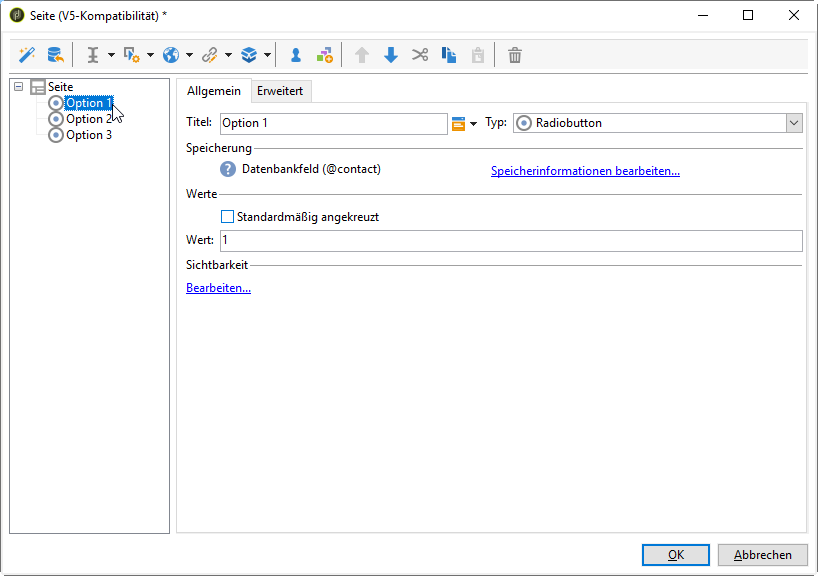
Task: Open the Bearbeiten visibility link
Action: click(x=219, y=288)
